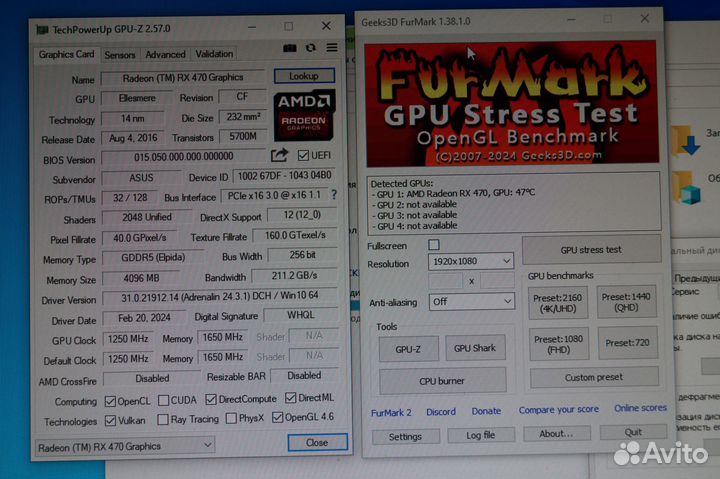Toggle the OpenCL checkbox
The image size is (720, 479).
pyautogui.click(x=110, y=401)
